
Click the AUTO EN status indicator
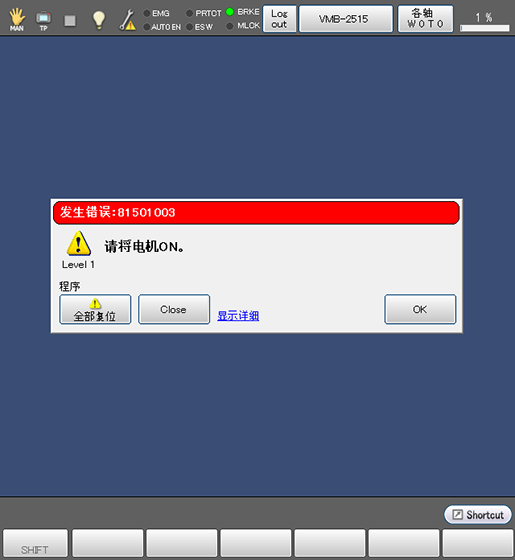[x=162, y=27]
